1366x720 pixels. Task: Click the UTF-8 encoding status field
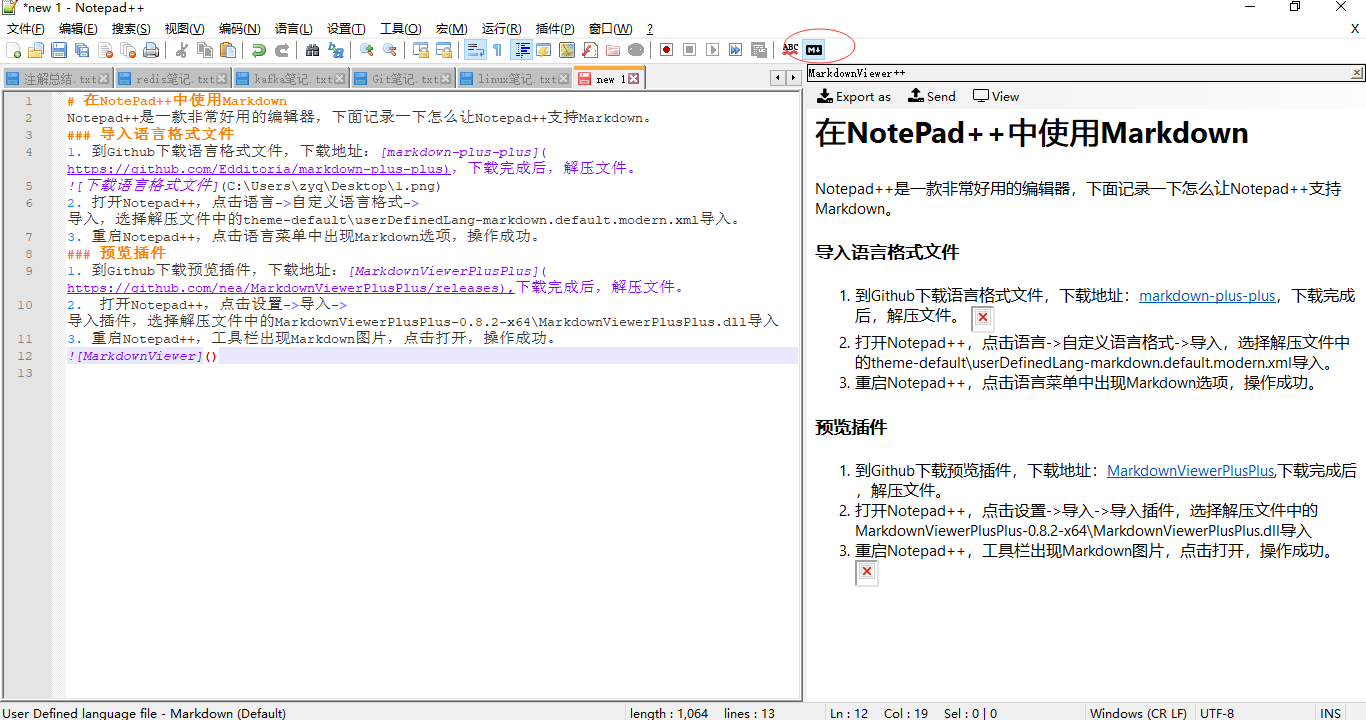[x=1216, y=713]
